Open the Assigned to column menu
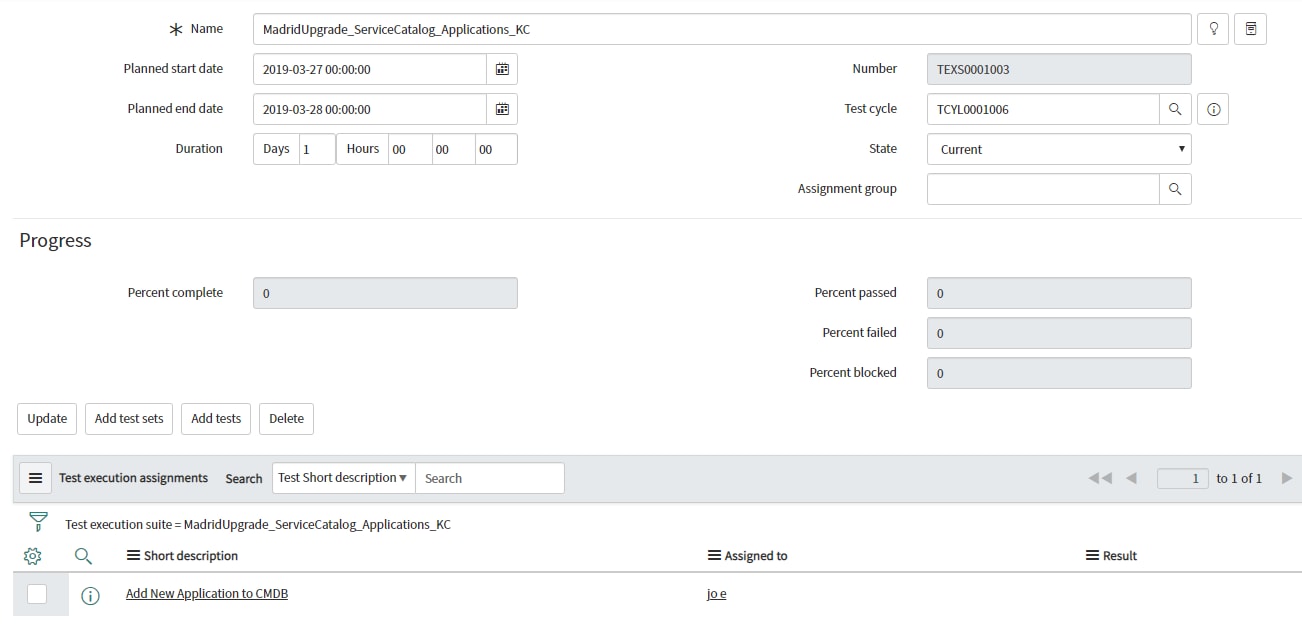 713,555
